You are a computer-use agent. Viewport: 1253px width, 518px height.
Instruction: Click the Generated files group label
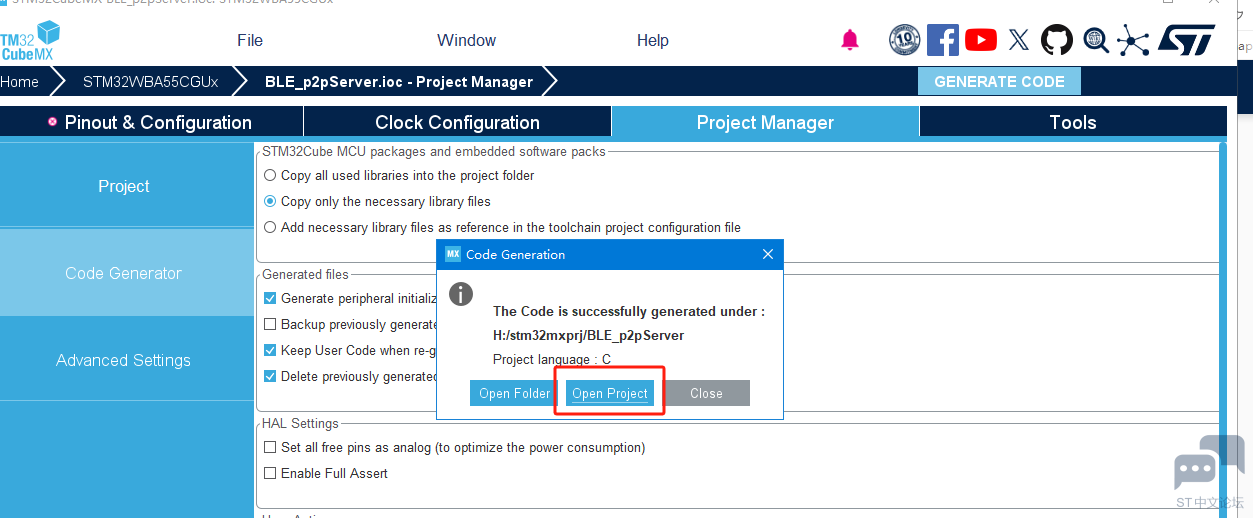tap(305, 274)
